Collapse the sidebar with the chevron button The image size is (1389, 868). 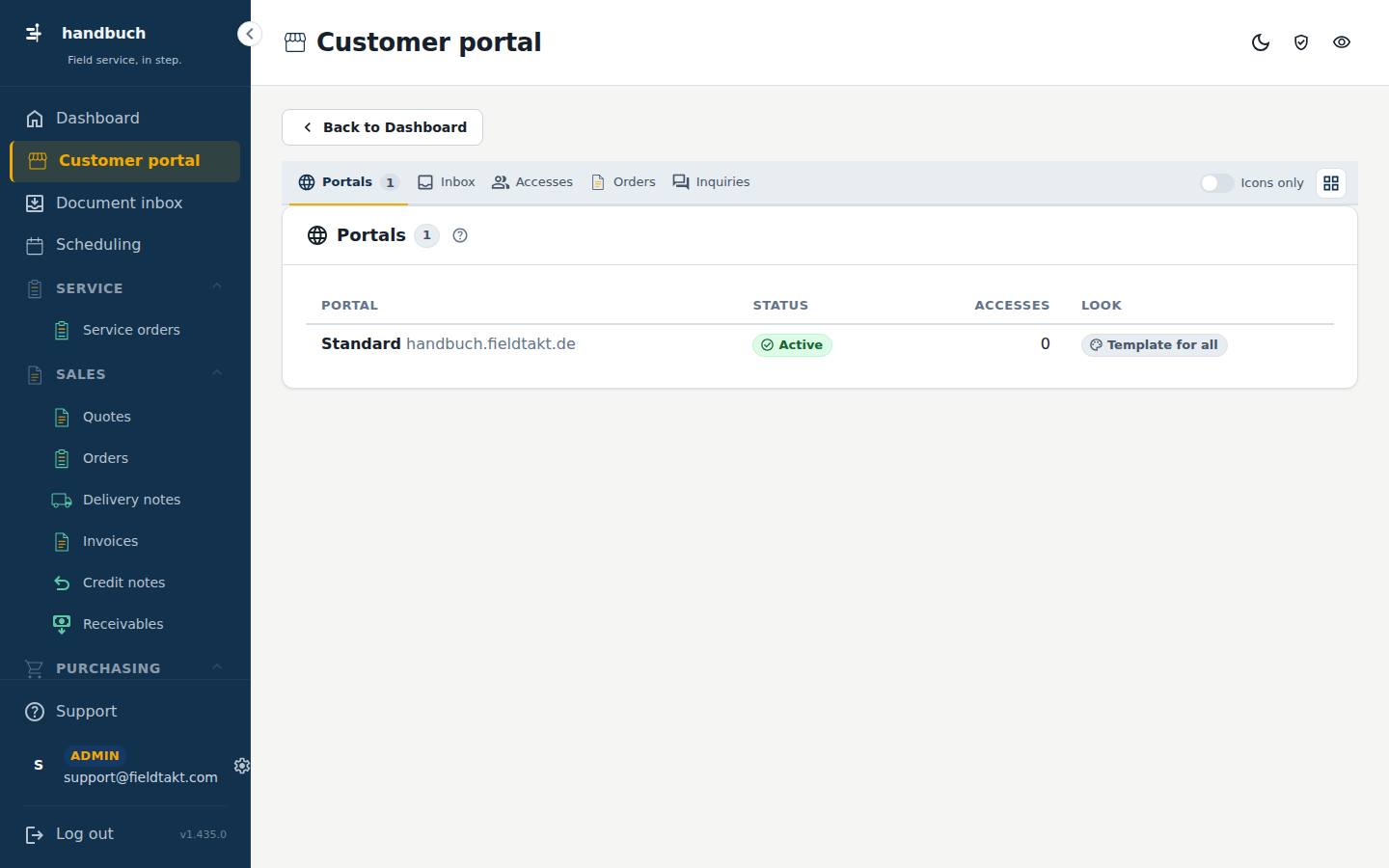point(249,34)
